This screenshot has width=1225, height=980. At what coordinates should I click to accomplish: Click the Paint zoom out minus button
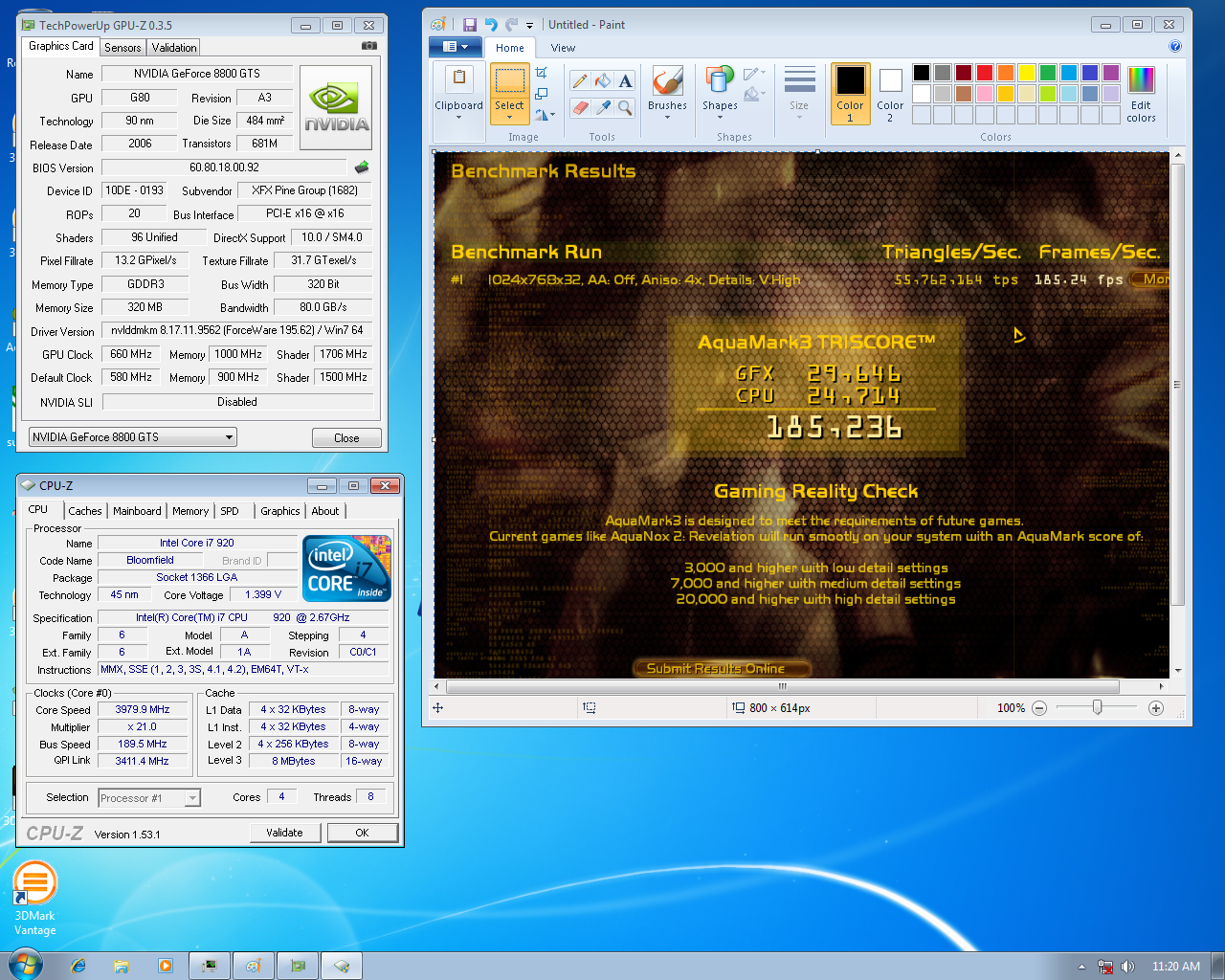pos(1039,708)
